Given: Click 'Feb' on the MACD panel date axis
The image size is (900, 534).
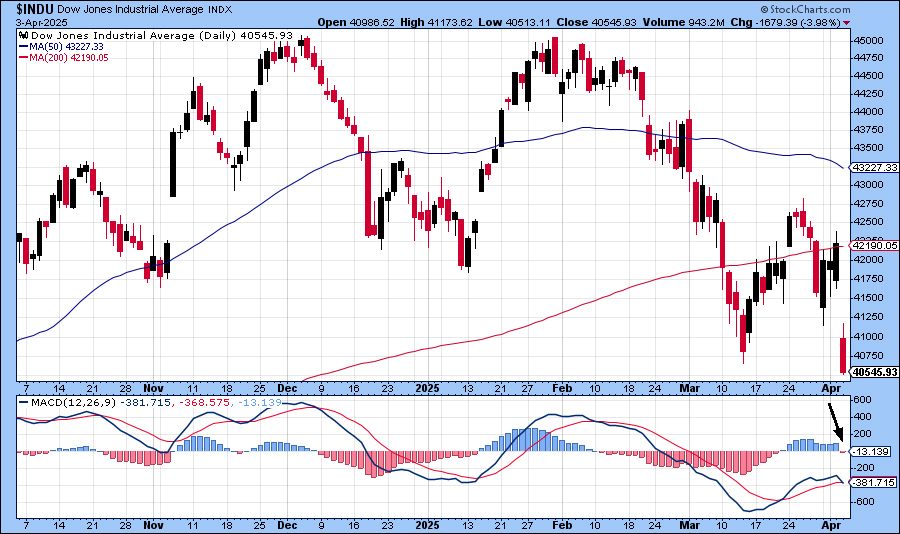Looking at the screenshot, I should click(x=562, y=525).
